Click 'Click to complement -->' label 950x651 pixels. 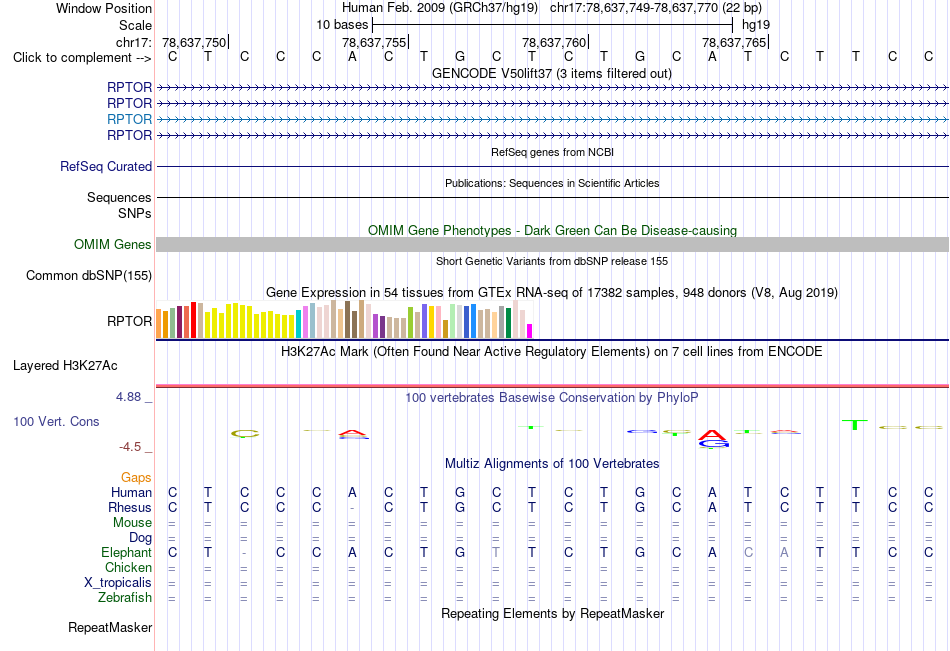(x=82, y=58)
